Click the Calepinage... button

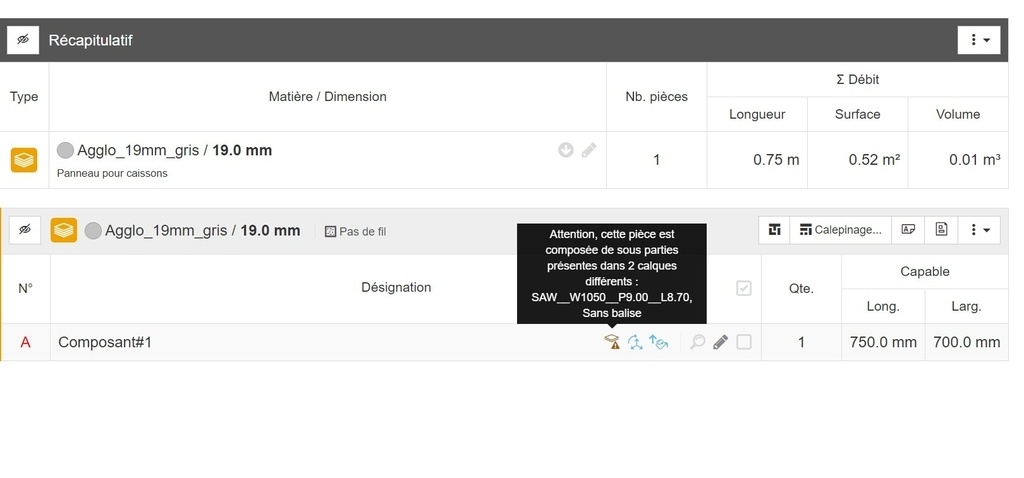[840, 230]
